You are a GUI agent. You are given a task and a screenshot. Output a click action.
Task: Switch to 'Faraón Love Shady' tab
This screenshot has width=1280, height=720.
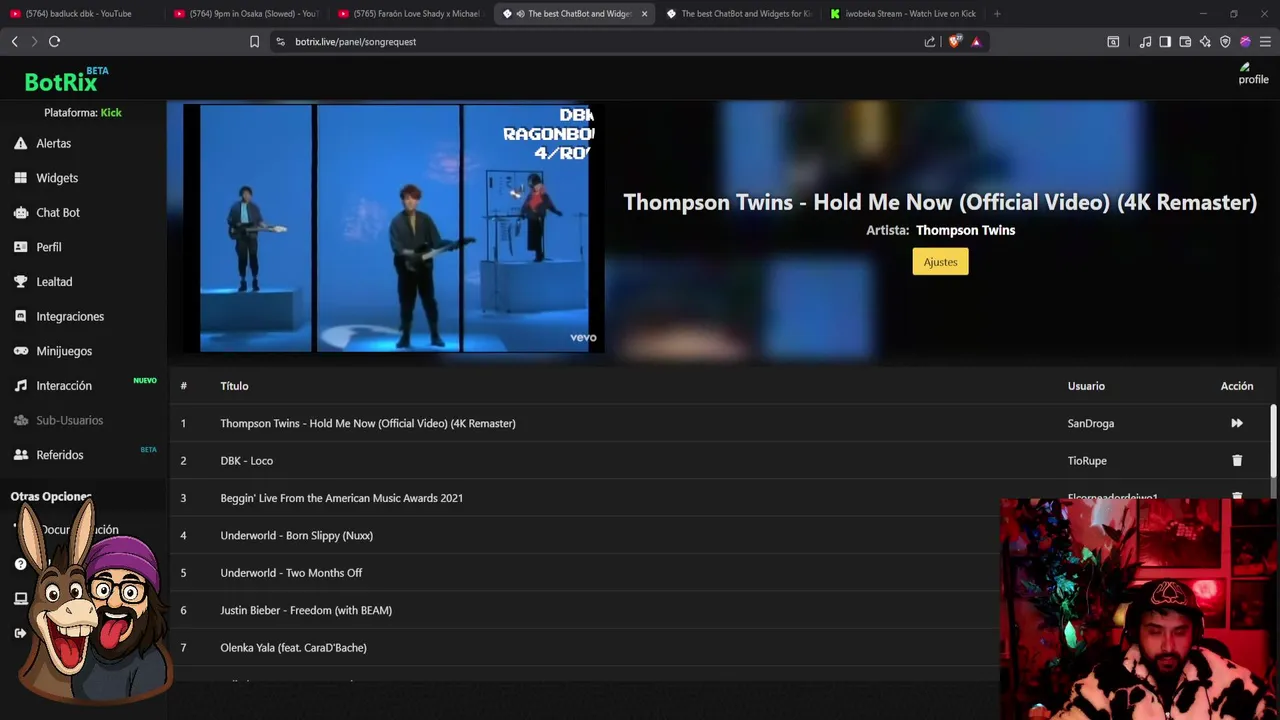coord(410,14)
